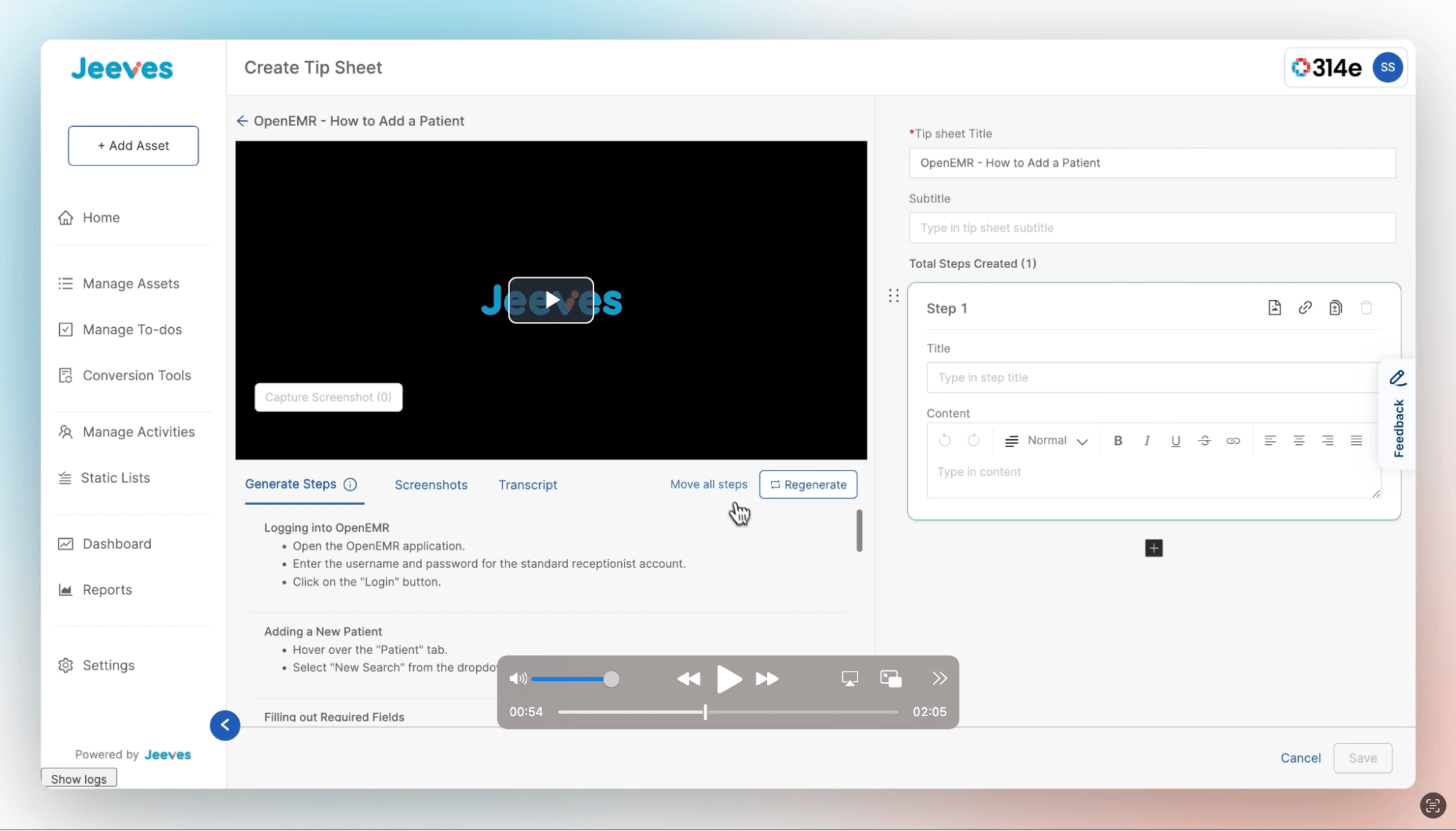The height and width of the screenshot is (831, 1456).
Task: Center align content text
Action: (x=1299, y=441)
